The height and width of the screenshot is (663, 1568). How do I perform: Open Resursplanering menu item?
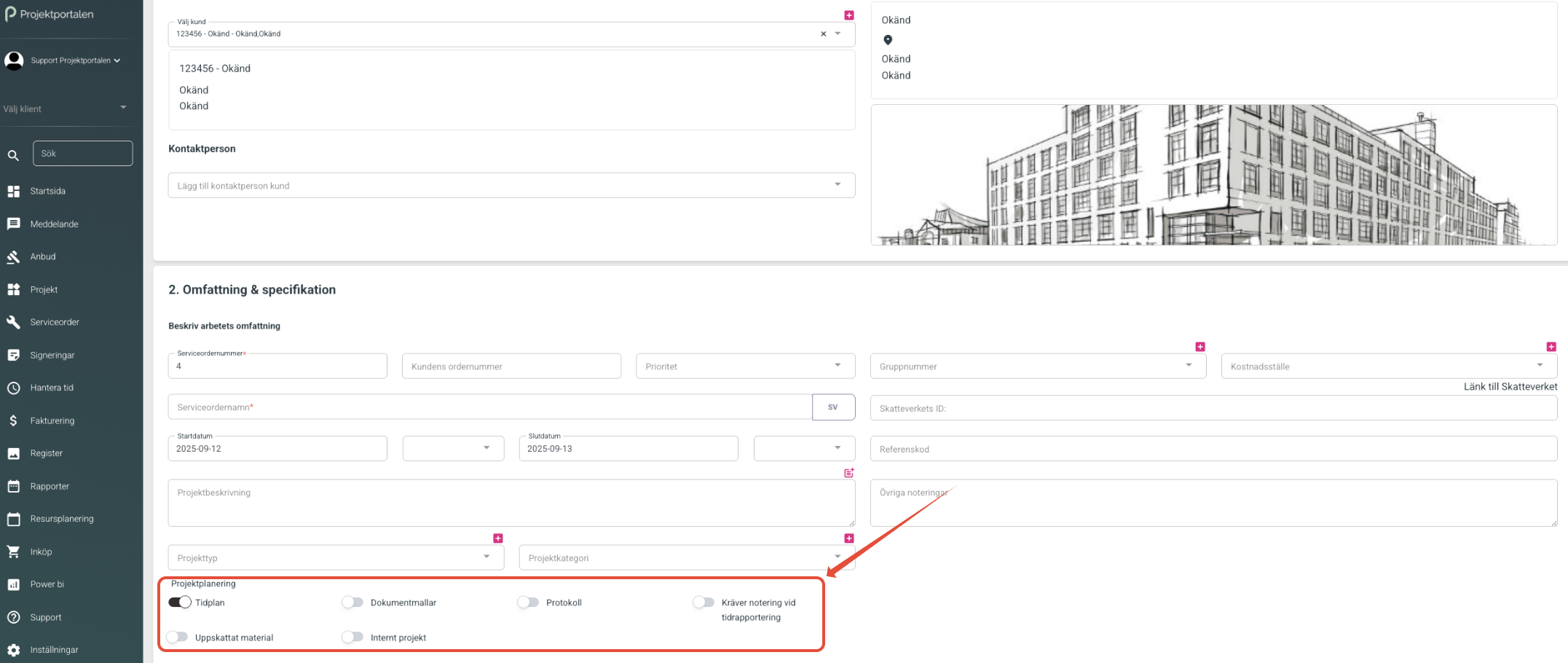(62, 519)
